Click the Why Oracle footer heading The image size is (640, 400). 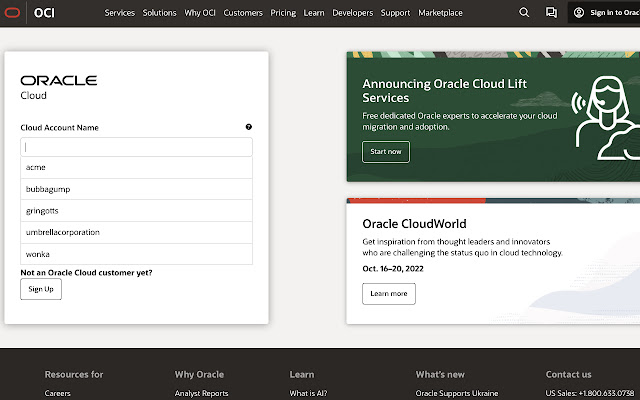[199, 374]
